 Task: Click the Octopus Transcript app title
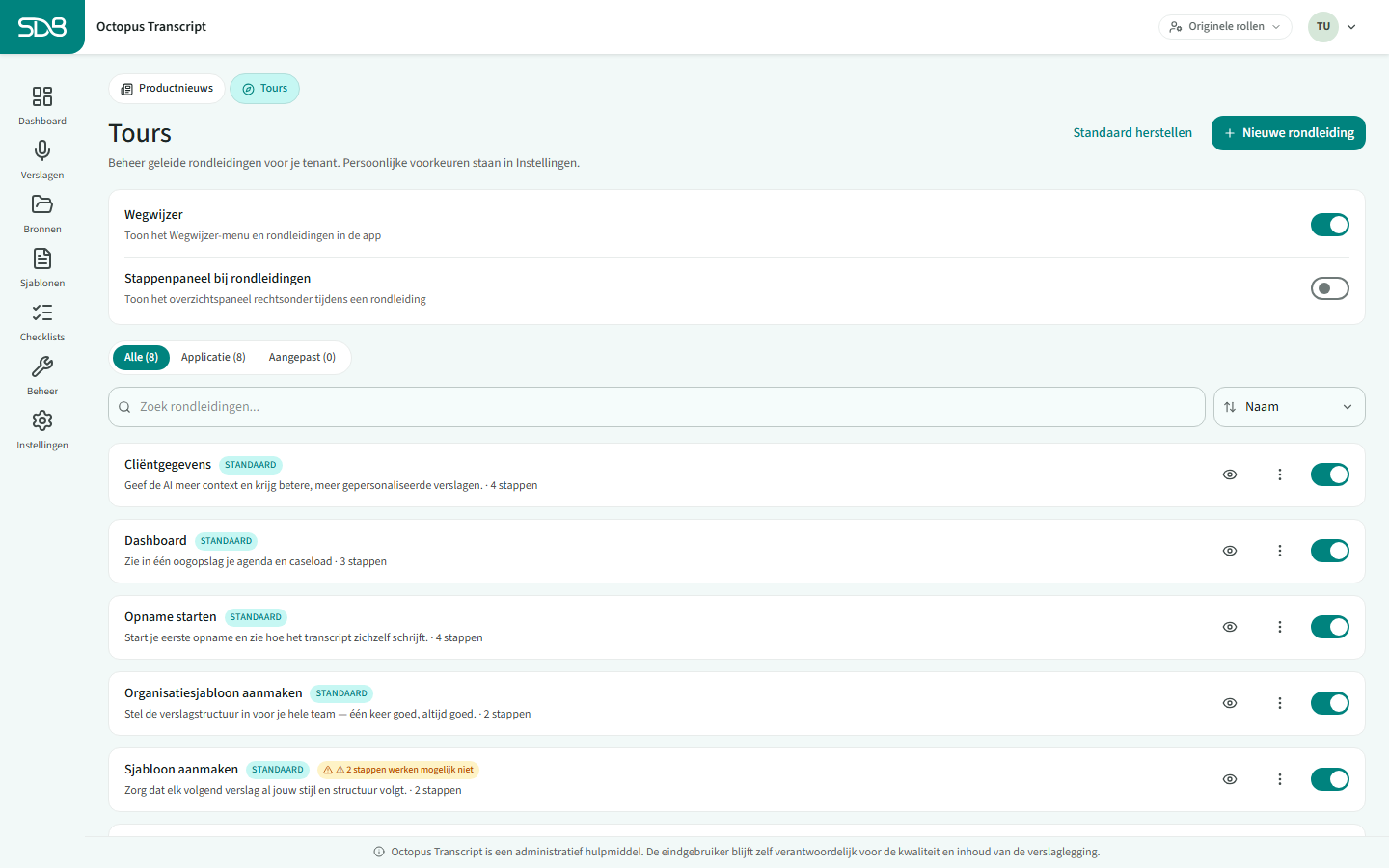point(151,27)
